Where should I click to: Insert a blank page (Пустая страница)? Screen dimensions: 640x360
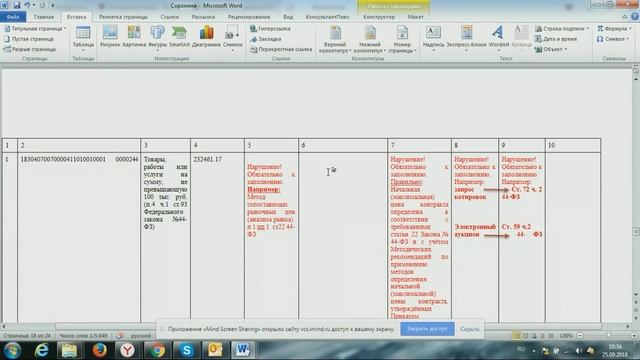[29, 39]
